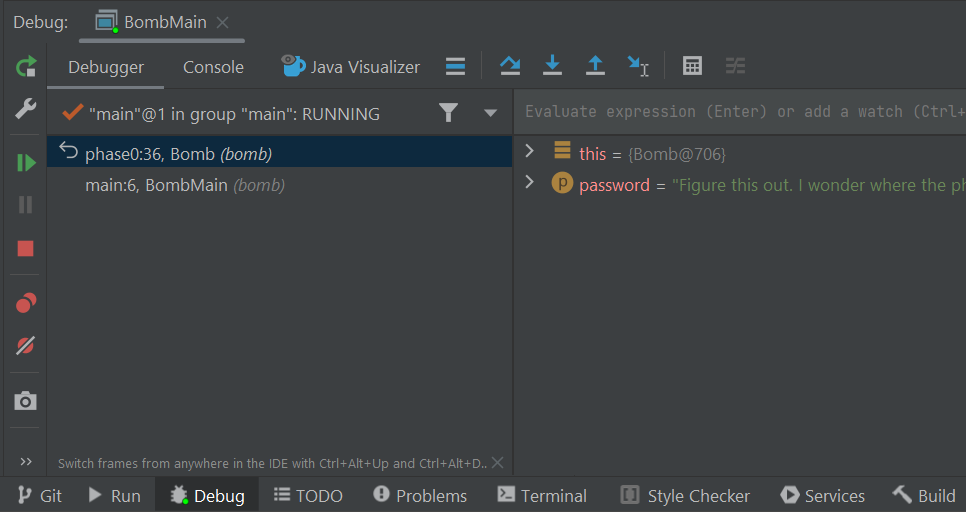Run to cursor
Image resolution: width=966 pixels, height=512 pixels.
(638, 66)
